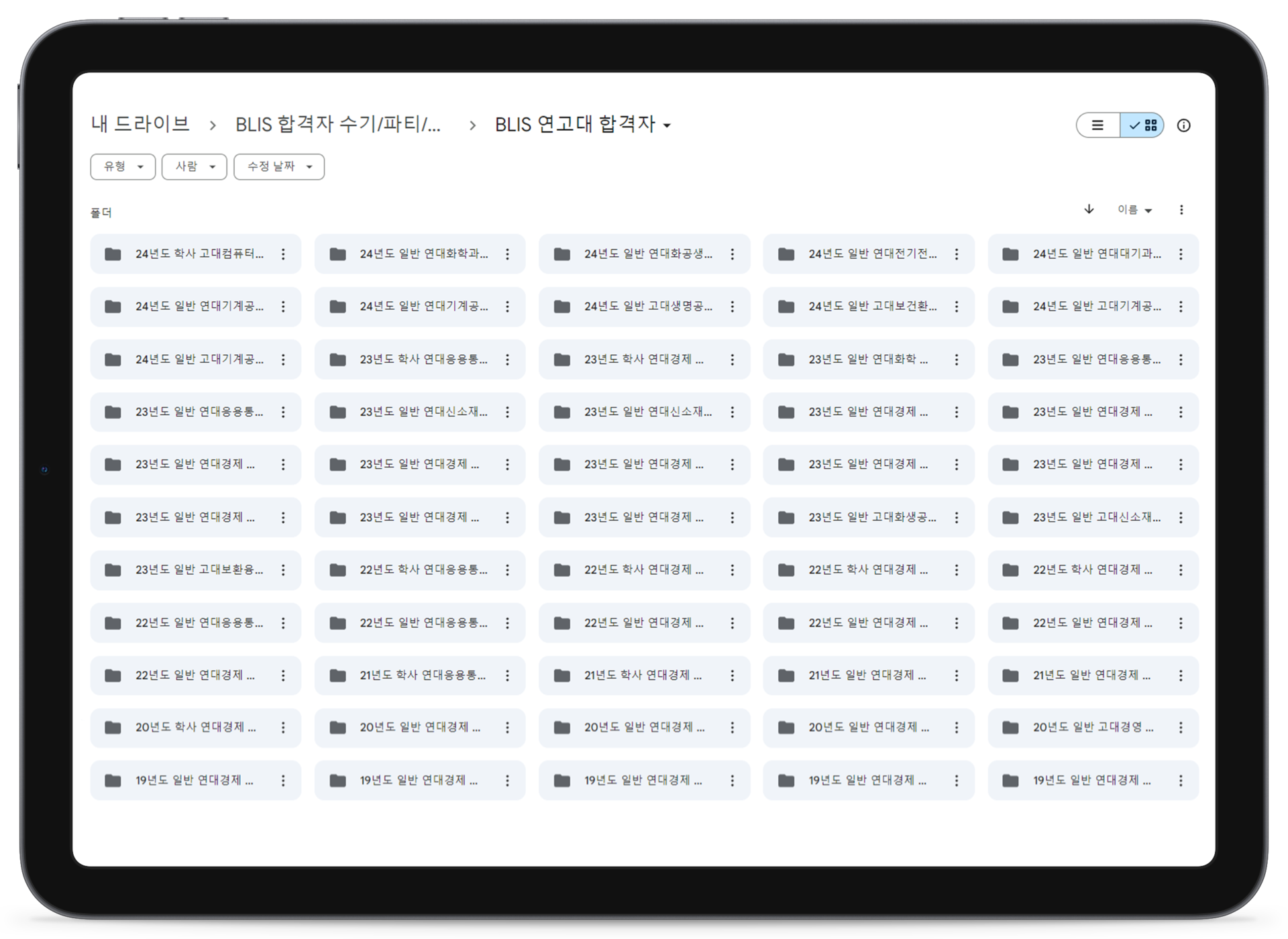
Task: Switch to list layout view
Action: pyautogui.click(x=1098, y=125)
